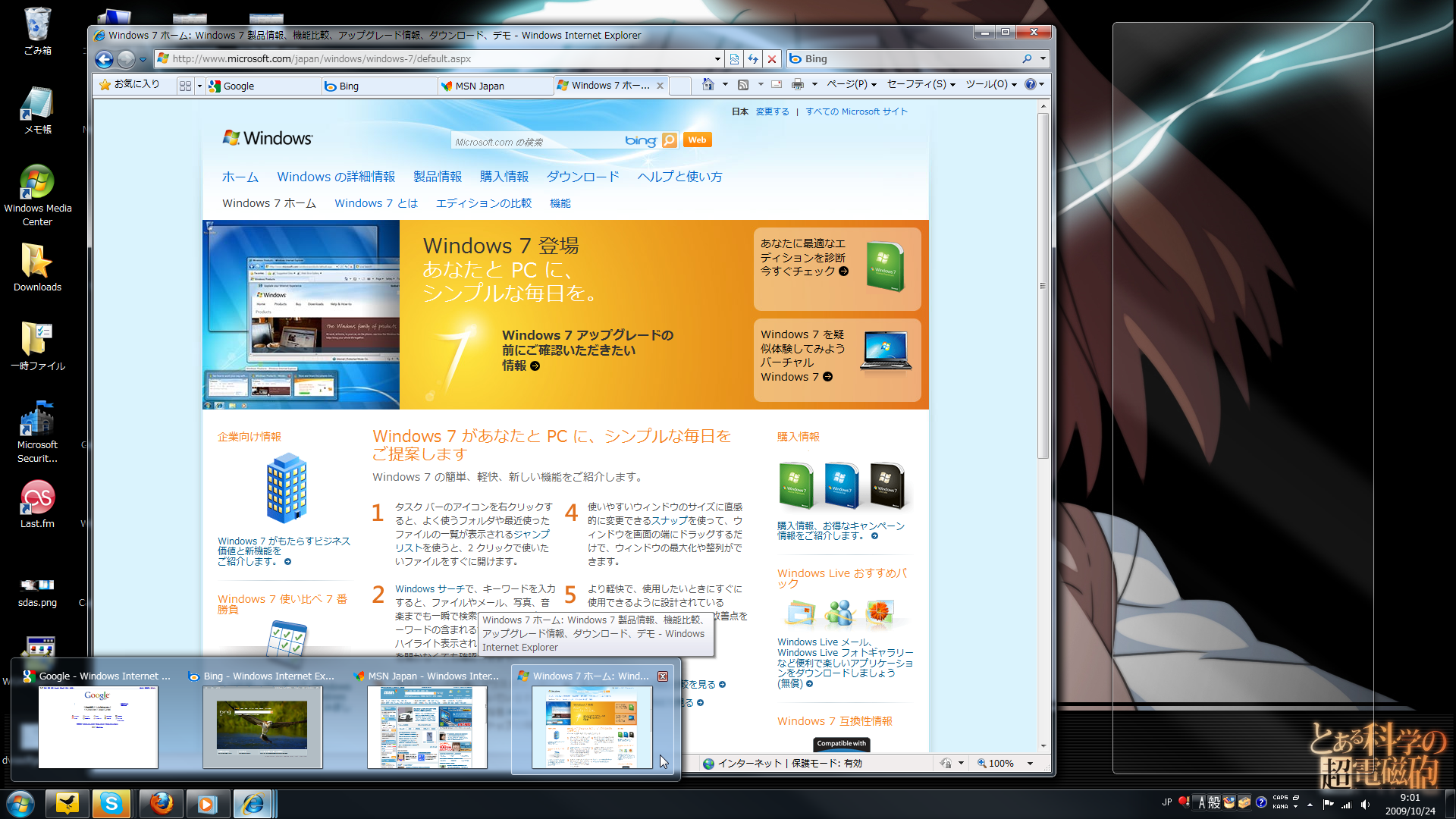
Task: Open recent pages dropdown next to Forward
Action: pos(143,59)
